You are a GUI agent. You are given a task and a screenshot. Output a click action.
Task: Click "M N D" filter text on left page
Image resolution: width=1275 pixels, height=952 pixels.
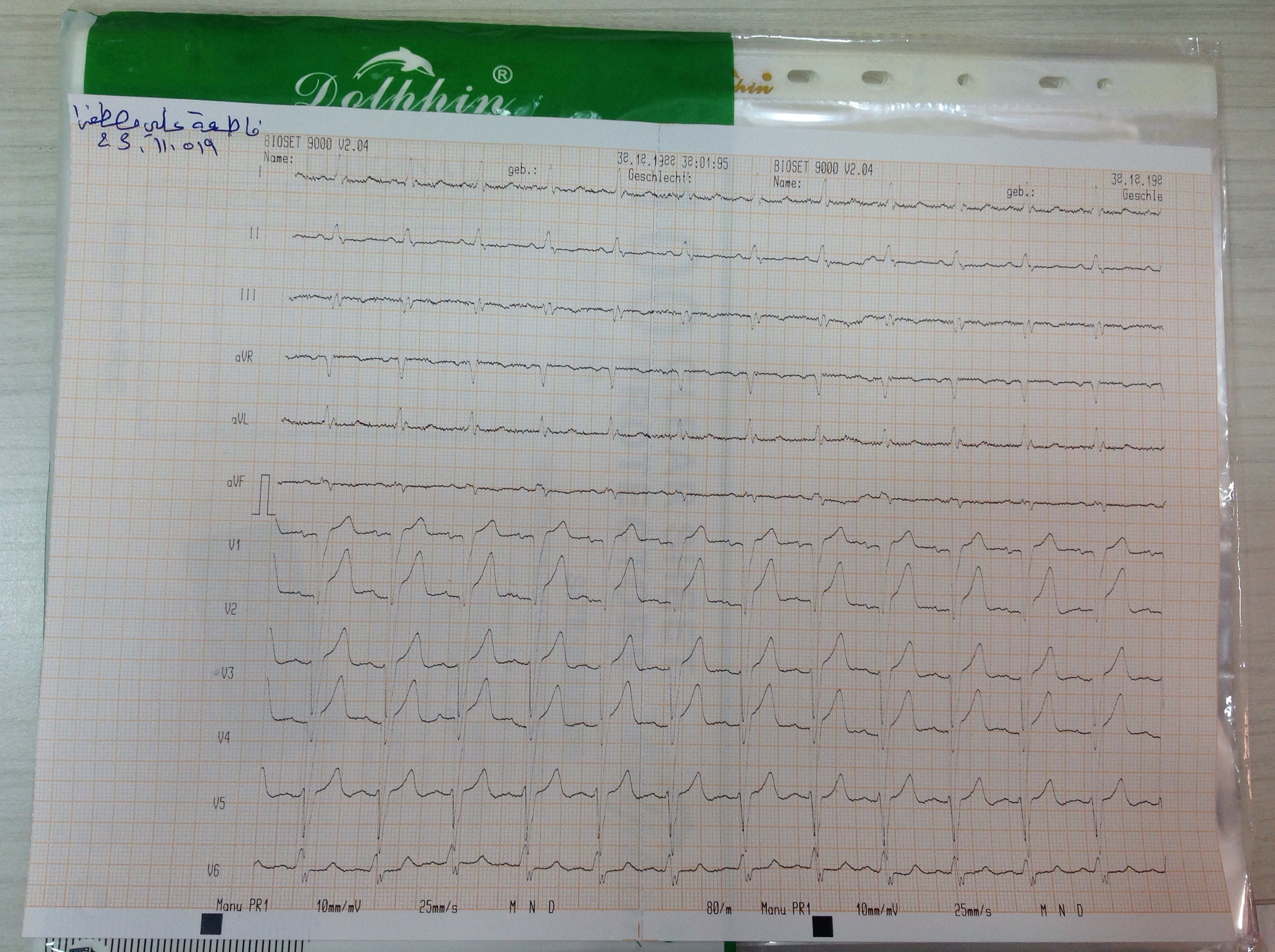tap(531, 908)
